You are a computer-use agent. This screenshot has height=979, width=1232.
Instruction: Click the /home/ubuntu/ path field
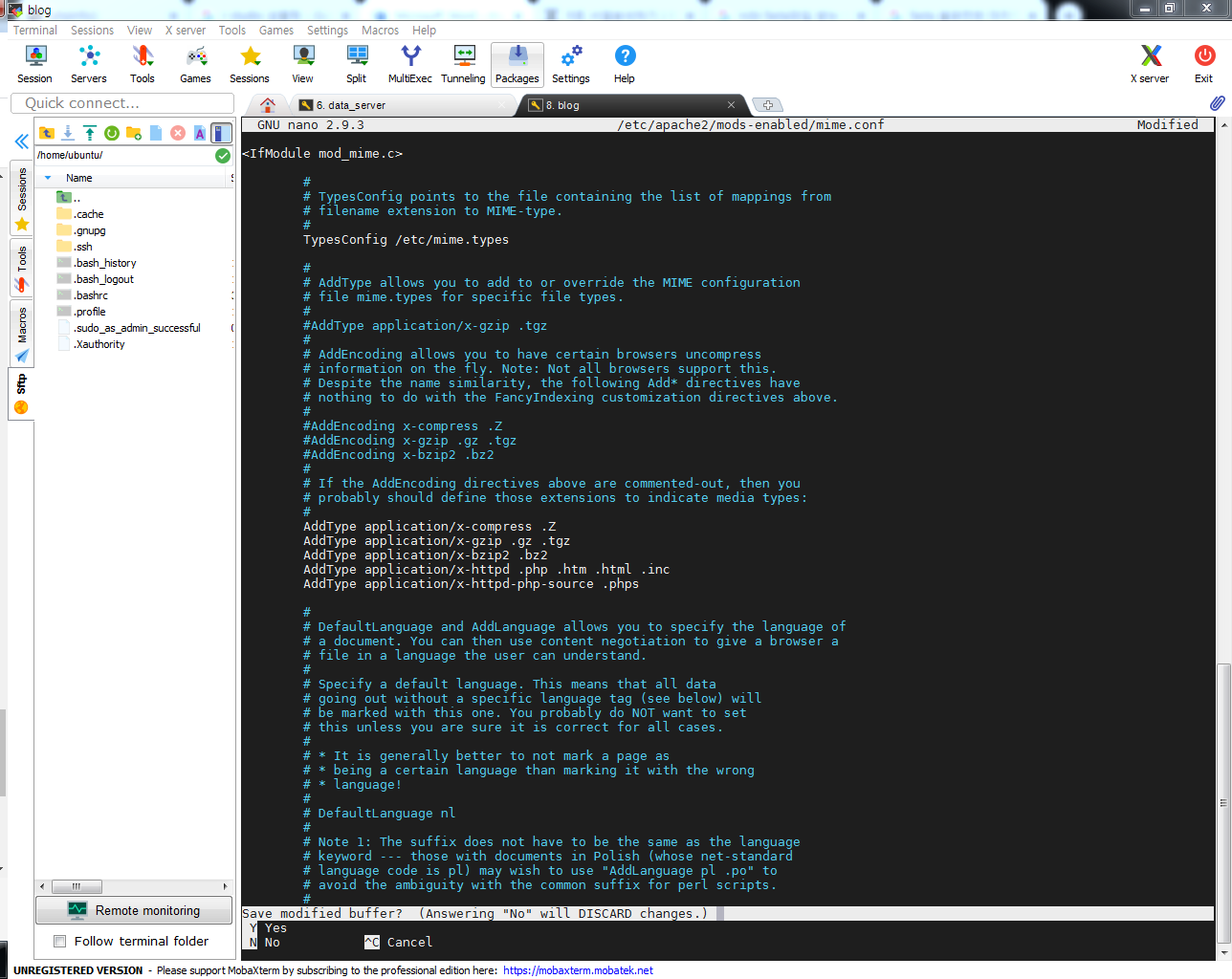124,155
